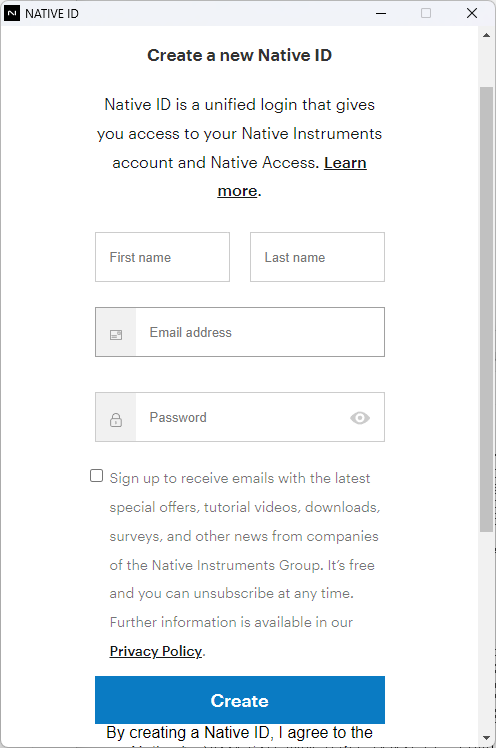Click the maximize button in title bar
Screen dimensions: 496x748
426,13
